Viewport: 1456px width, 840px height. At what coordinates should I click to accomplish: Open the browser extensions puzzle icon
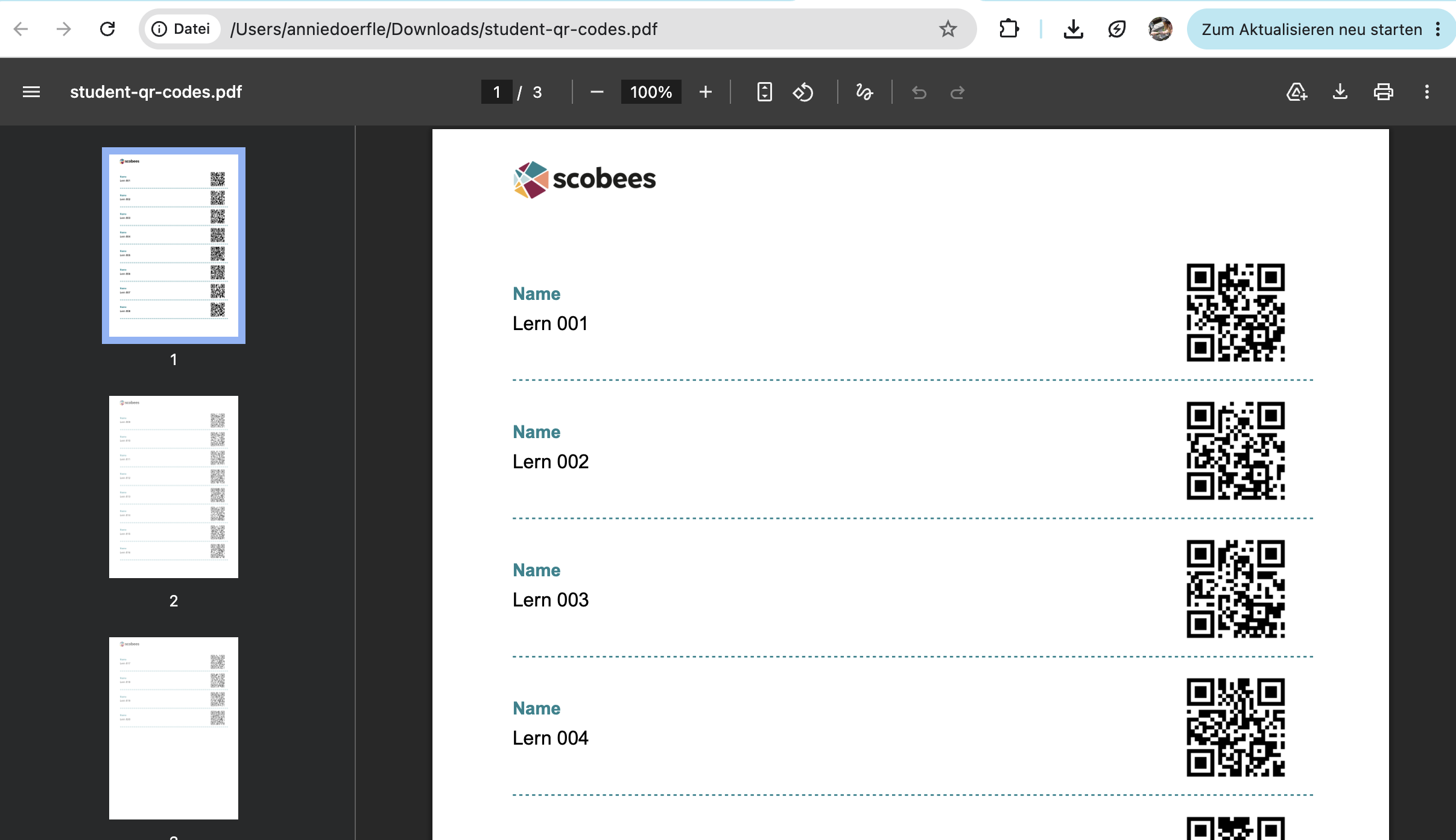click(1009, 29)
